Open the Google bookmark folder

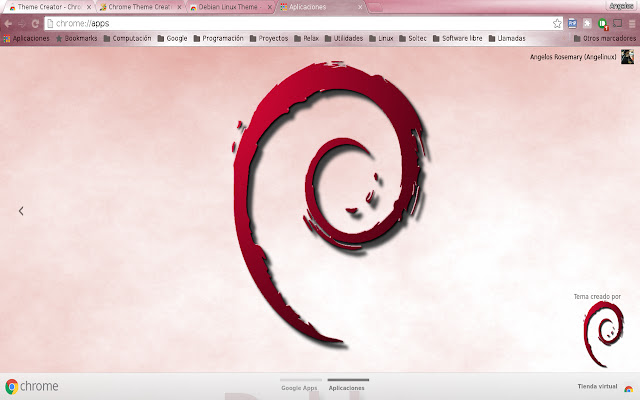click(172, 38)
